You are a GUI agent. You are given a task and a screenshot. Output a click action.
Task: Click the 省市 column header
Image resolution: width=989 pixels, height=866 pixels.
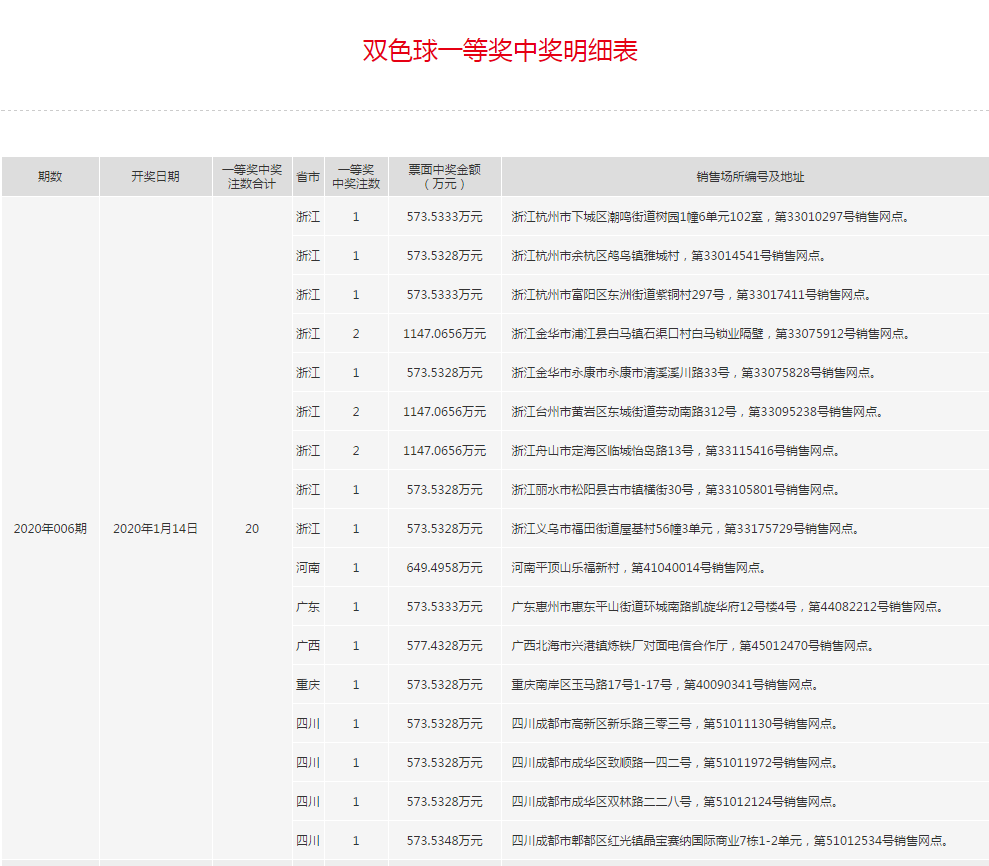point(308,176)
